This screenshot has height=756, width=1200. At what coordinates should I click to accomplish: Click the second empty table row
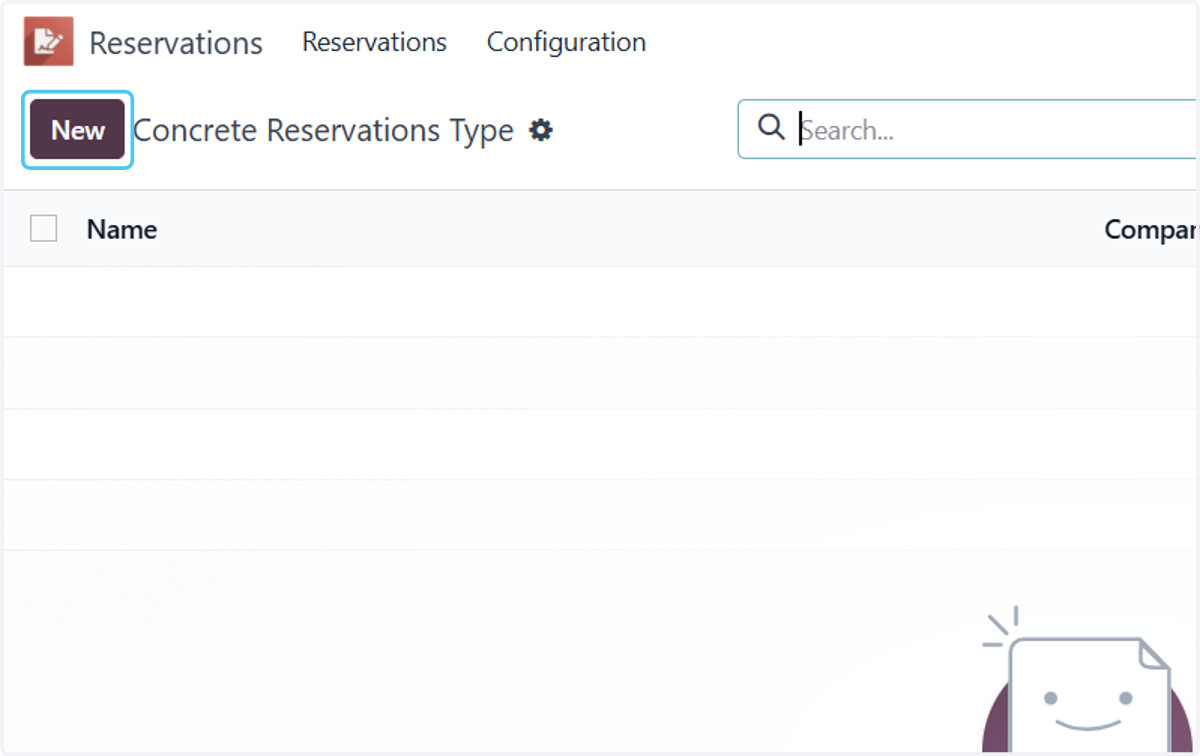point(600,373)
